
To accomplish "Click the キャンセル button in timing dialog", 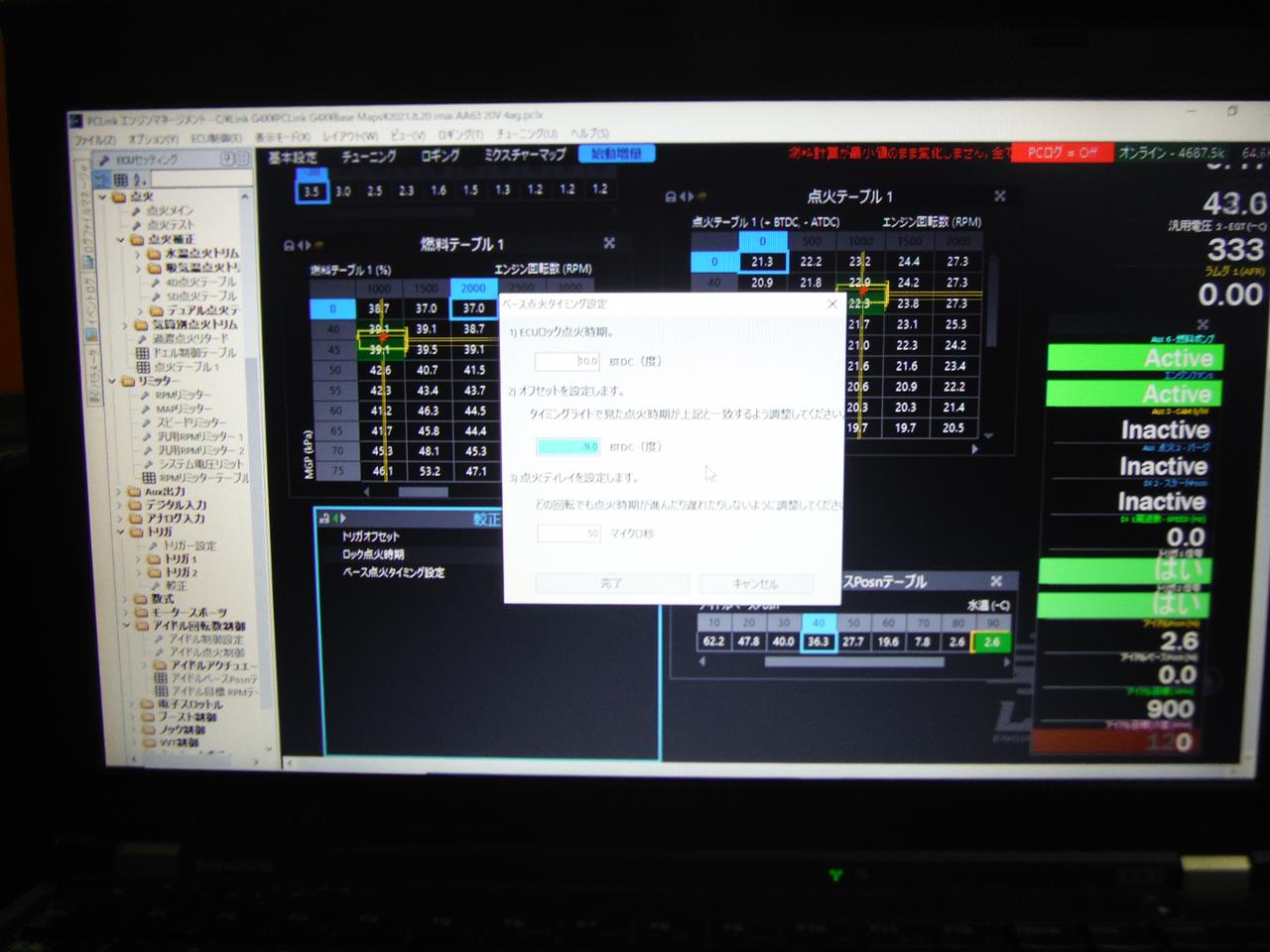I will click(x=756, y=583).
